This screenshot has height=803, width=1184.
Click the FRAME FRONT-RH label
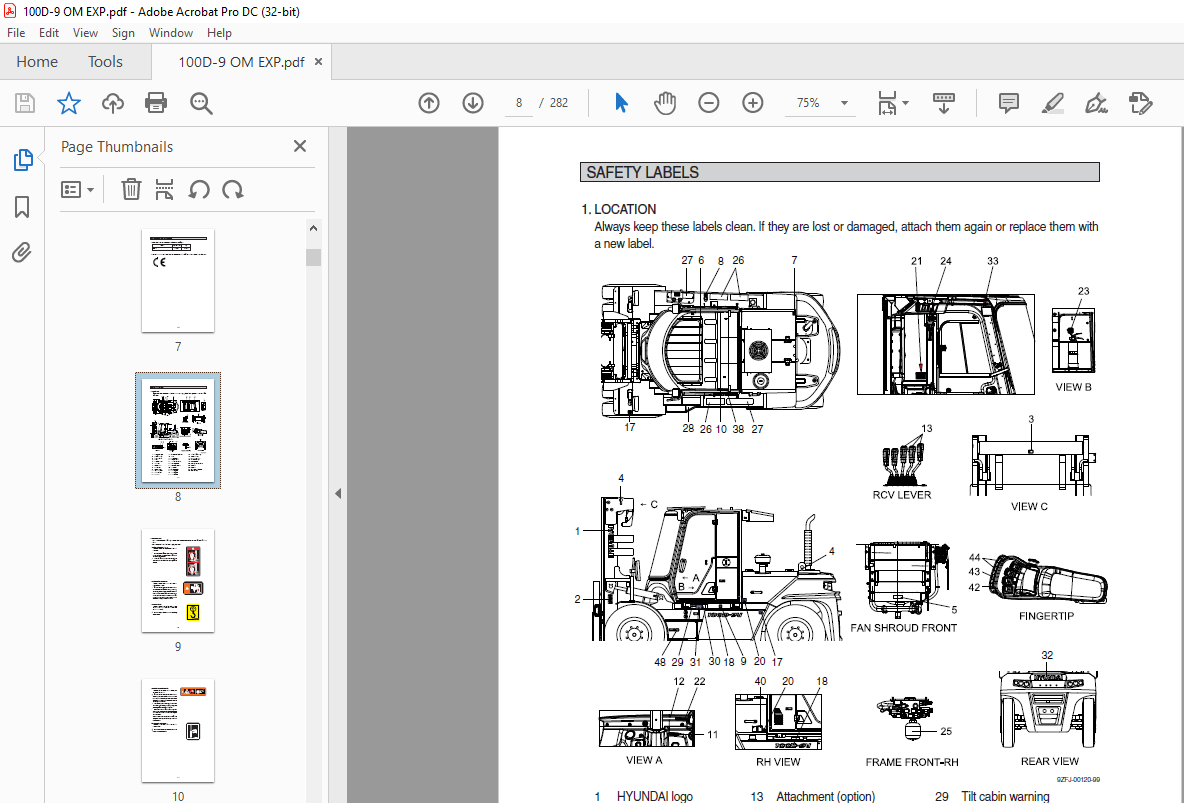pos(911,762)
